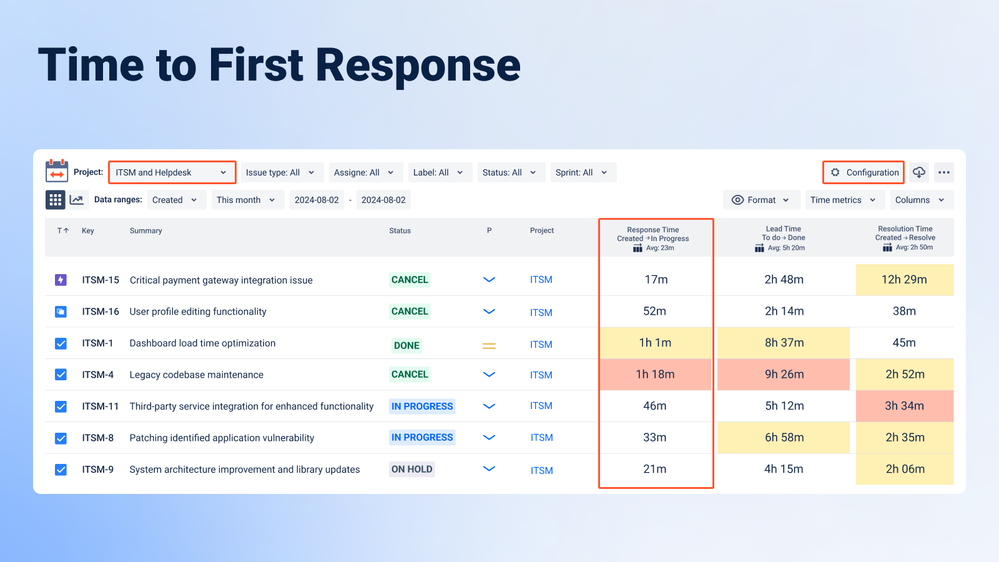Open the Sprint filter dropdown
The image size is (999, 562).
click(582, 172)
